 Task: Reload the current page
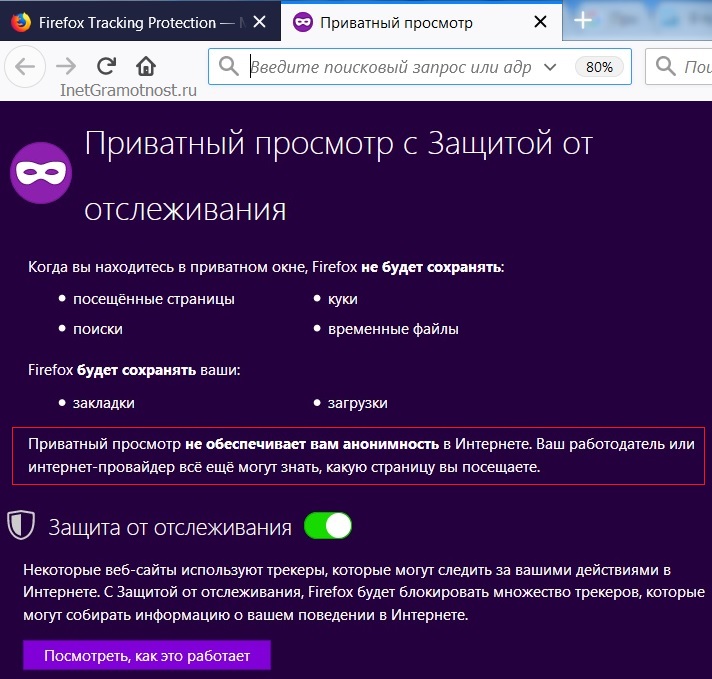[x=107, y=66]
